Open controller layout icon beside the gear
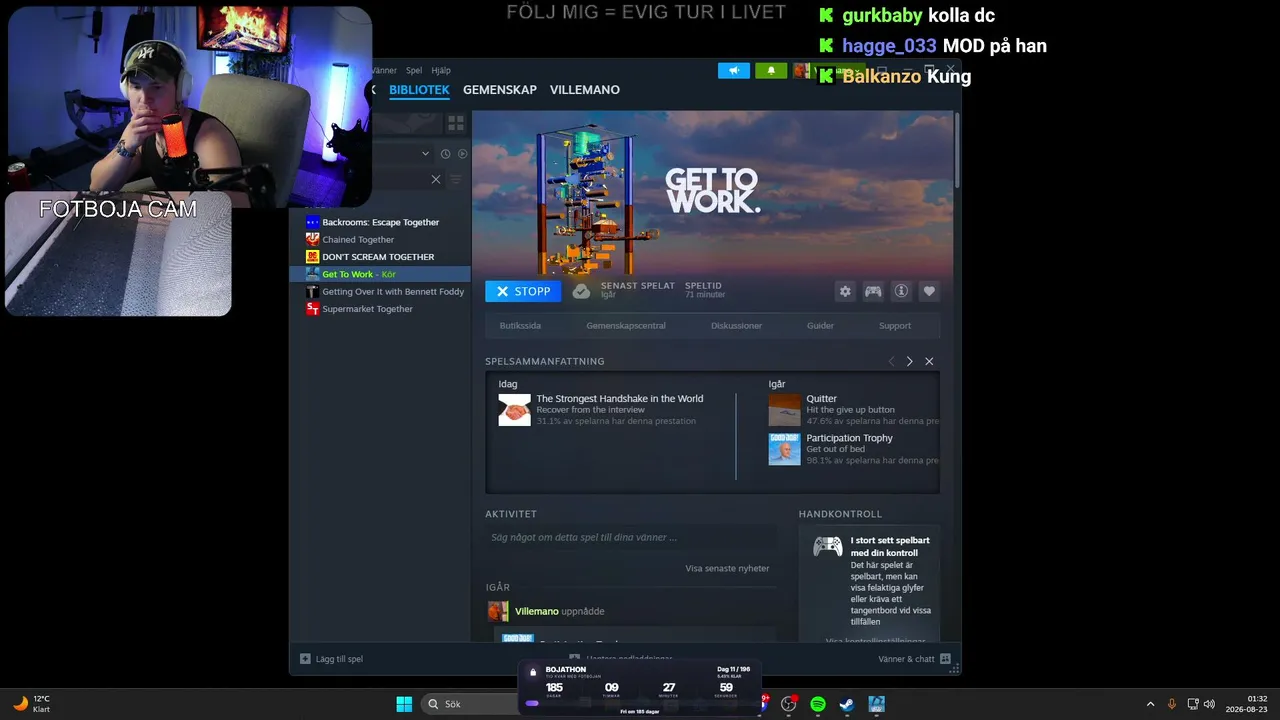This screenshot has width=1280, height=720. pos(873,291)
